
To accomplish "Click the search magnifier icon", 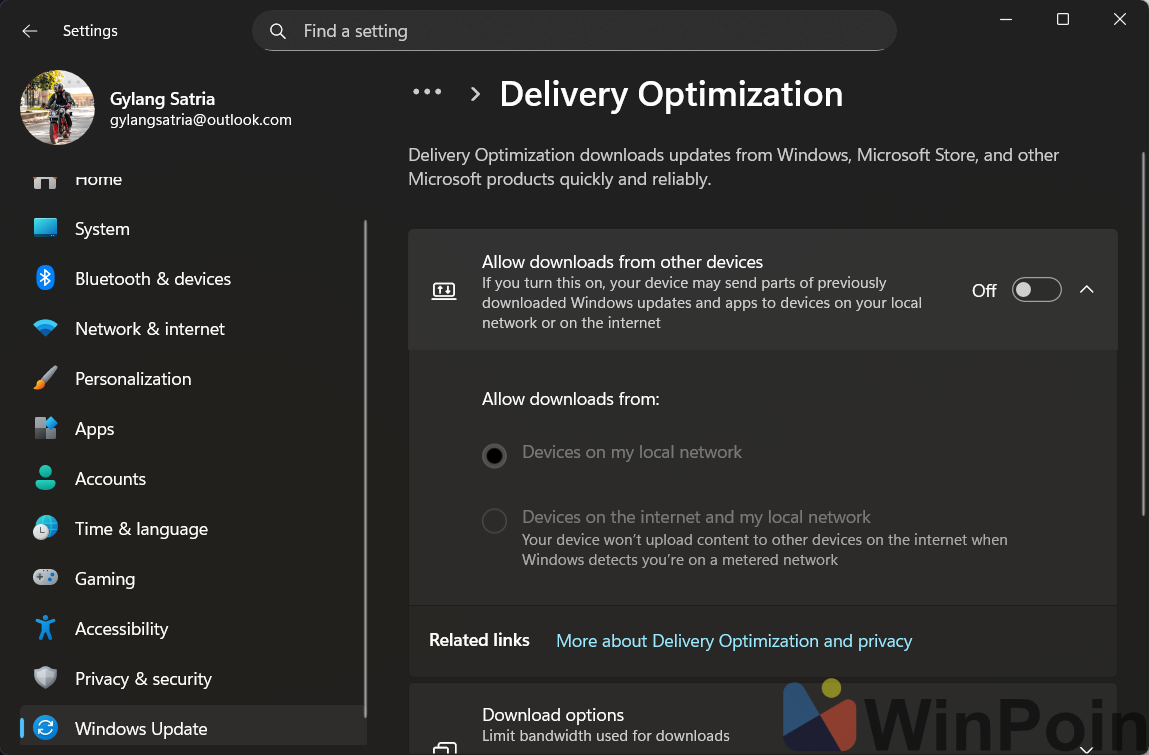I will (278, 31).
